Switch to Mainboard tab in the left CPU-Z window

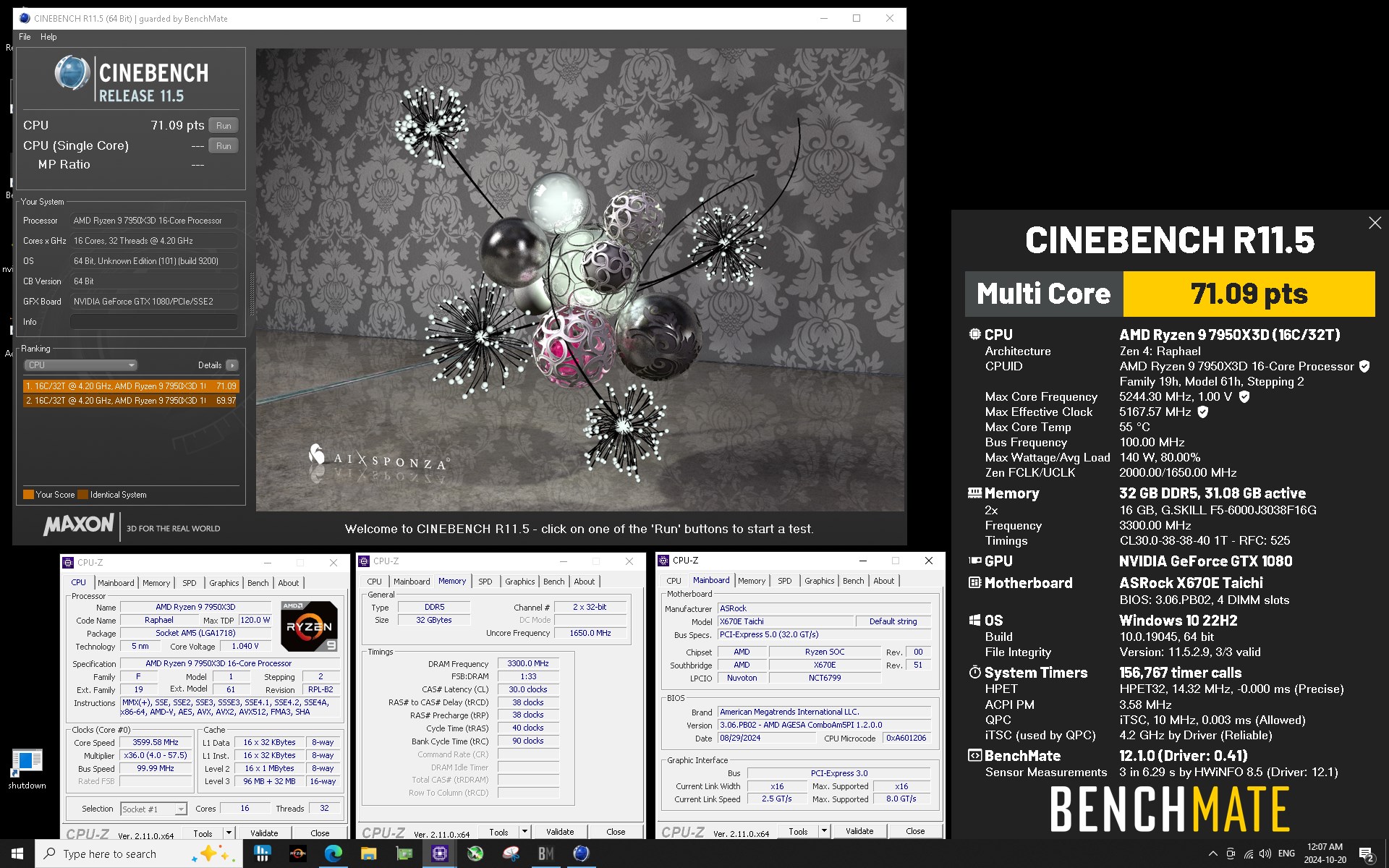(x=116, y=582)
